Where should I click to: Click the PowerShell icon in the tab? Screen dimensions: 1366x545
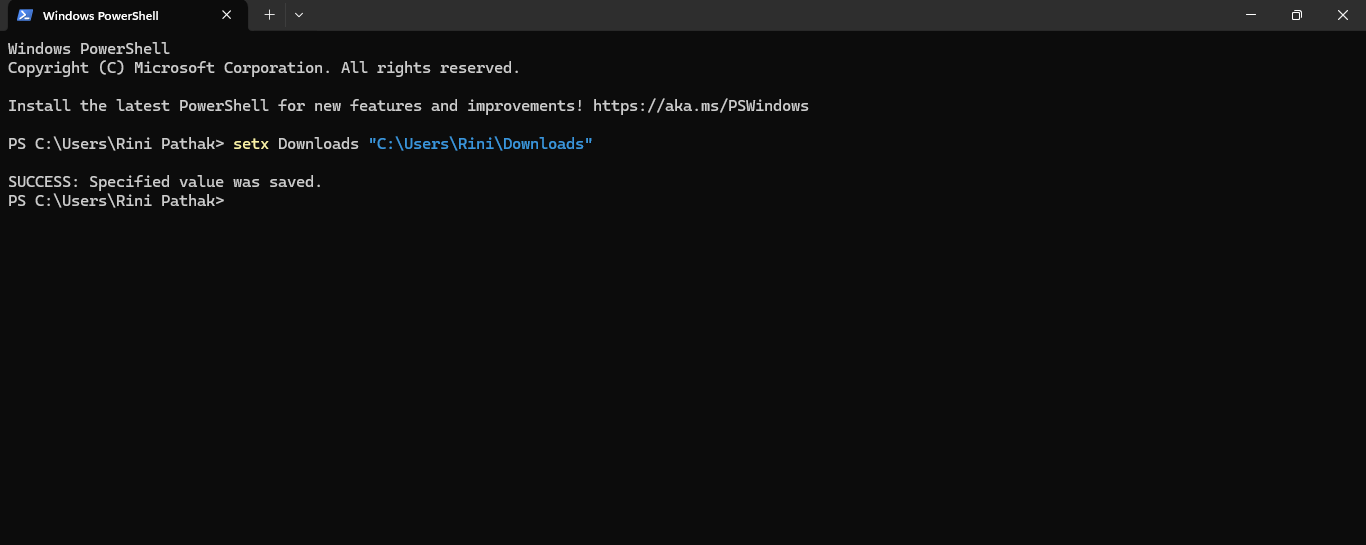[x=25, y=15]
